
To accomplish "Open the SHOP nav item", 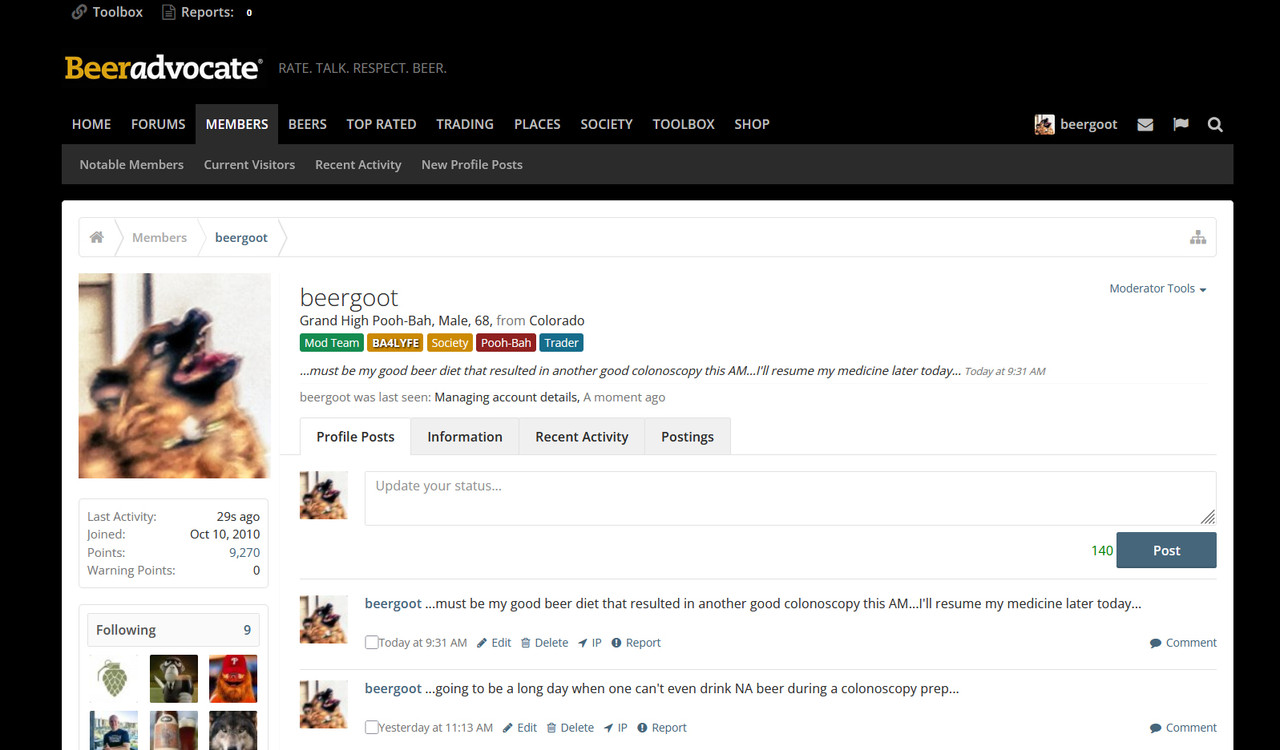I will pyautogui.click(x=752, y=124).
